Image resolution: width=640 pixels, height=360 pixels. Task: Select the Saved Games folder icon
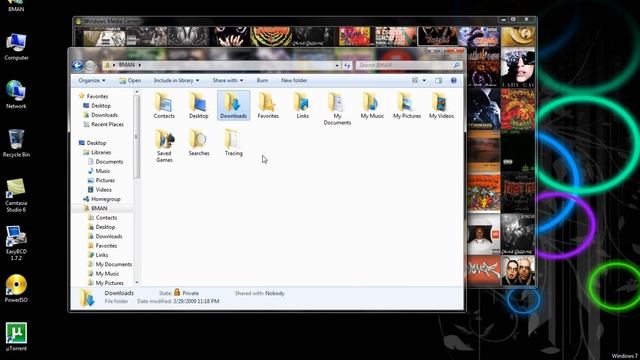click(164, 146)
